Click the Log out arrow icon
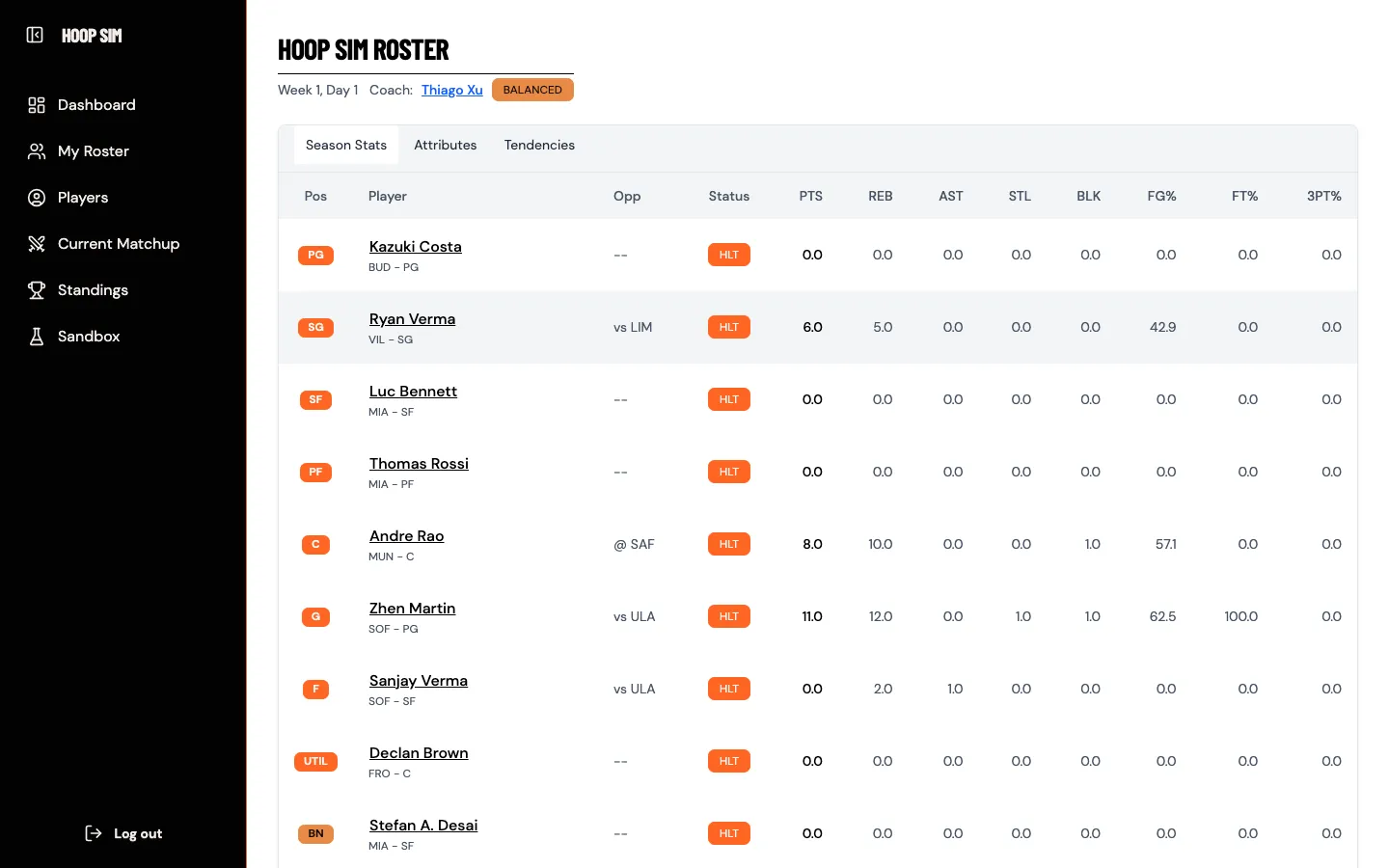 (x=93, y=833)
